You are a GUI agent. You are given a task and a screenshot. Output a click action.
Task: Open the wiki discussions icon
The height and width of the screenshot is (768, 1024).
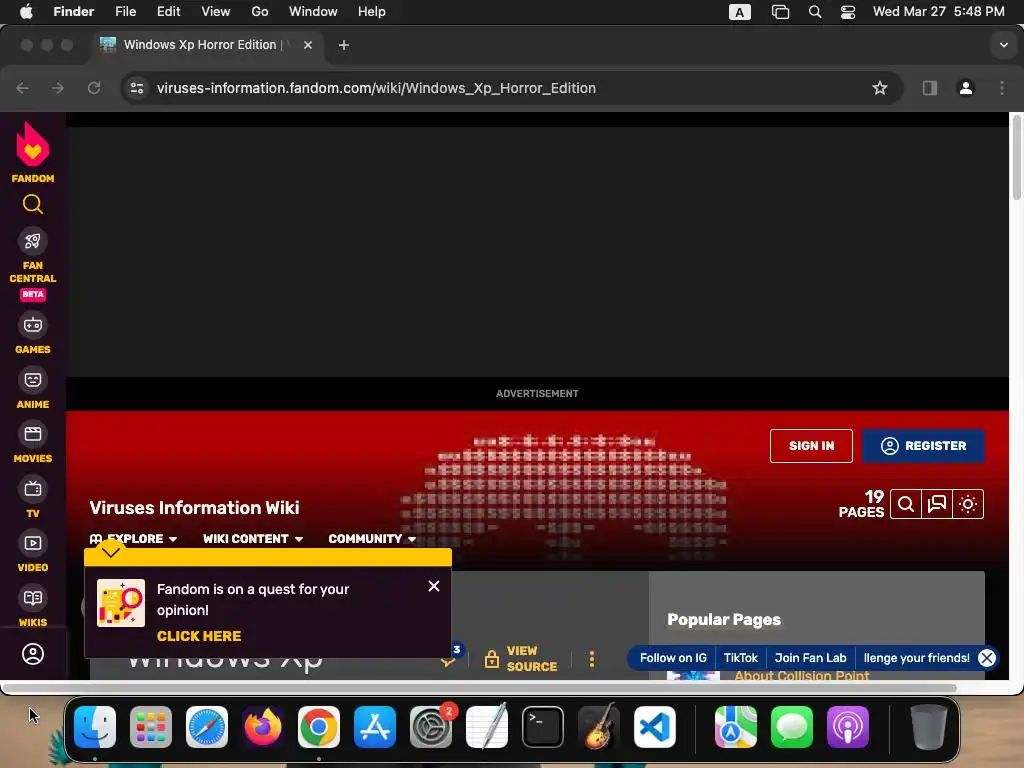(937, 504)
